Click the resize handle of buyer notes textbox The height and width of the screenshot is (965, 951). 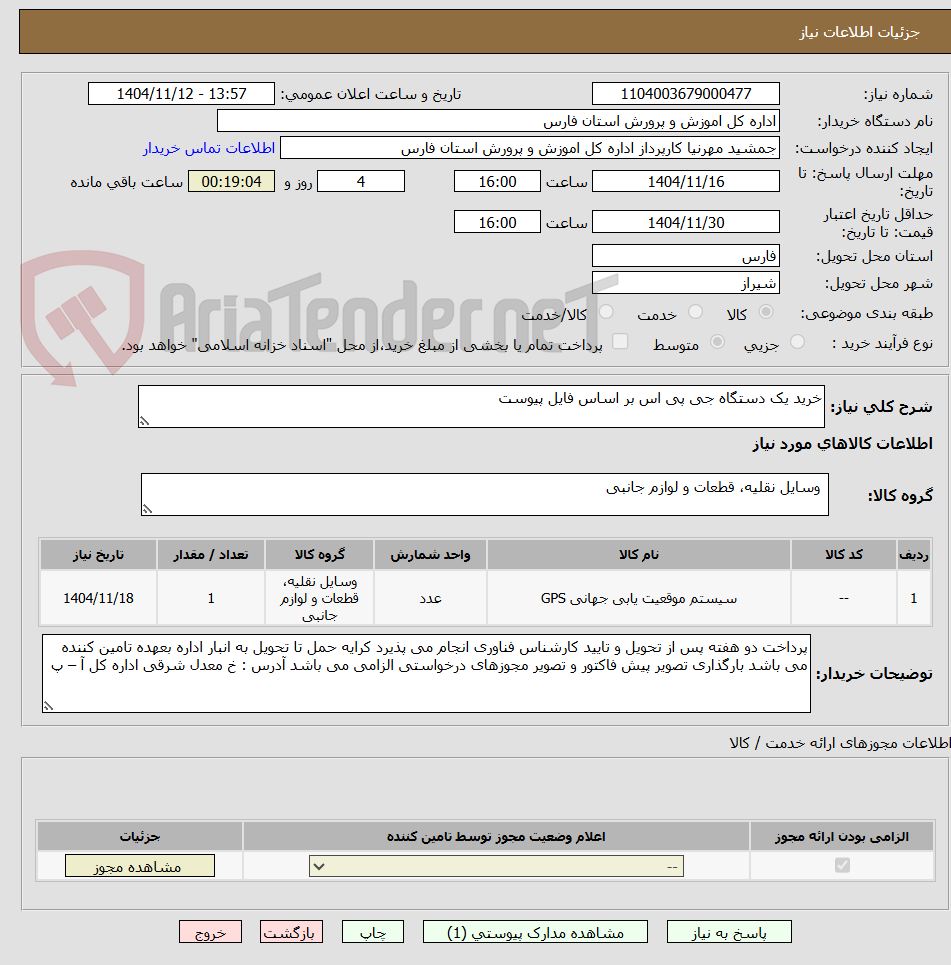click(48, 706)
